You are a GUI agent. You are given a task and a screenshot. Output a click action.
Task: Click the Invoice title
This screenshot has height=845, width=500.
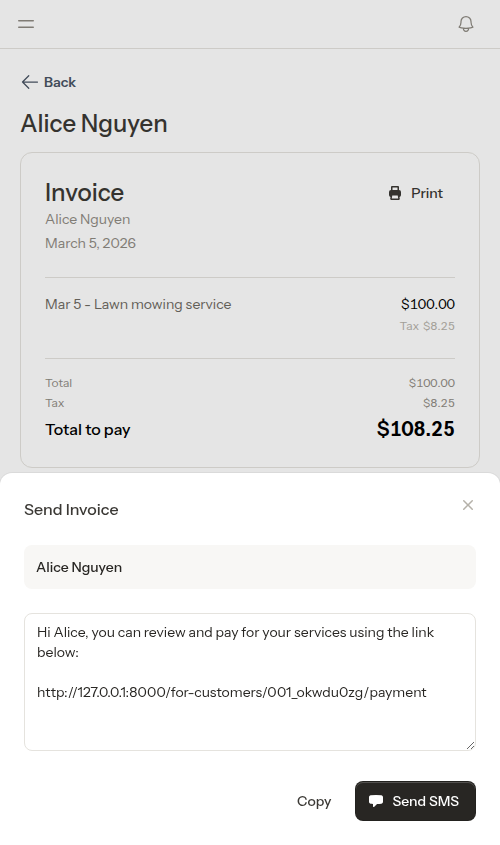coord(85,192)
